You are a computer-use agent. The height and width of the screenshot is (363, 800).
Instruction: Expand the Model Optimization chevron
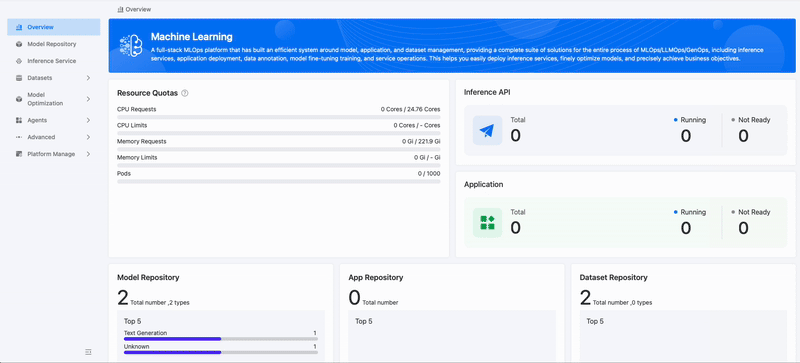point(88,99)
